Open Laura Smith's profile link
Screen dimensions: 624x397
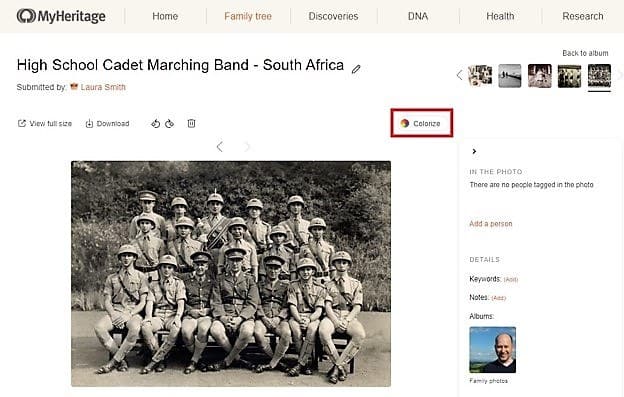coord(103,87)
